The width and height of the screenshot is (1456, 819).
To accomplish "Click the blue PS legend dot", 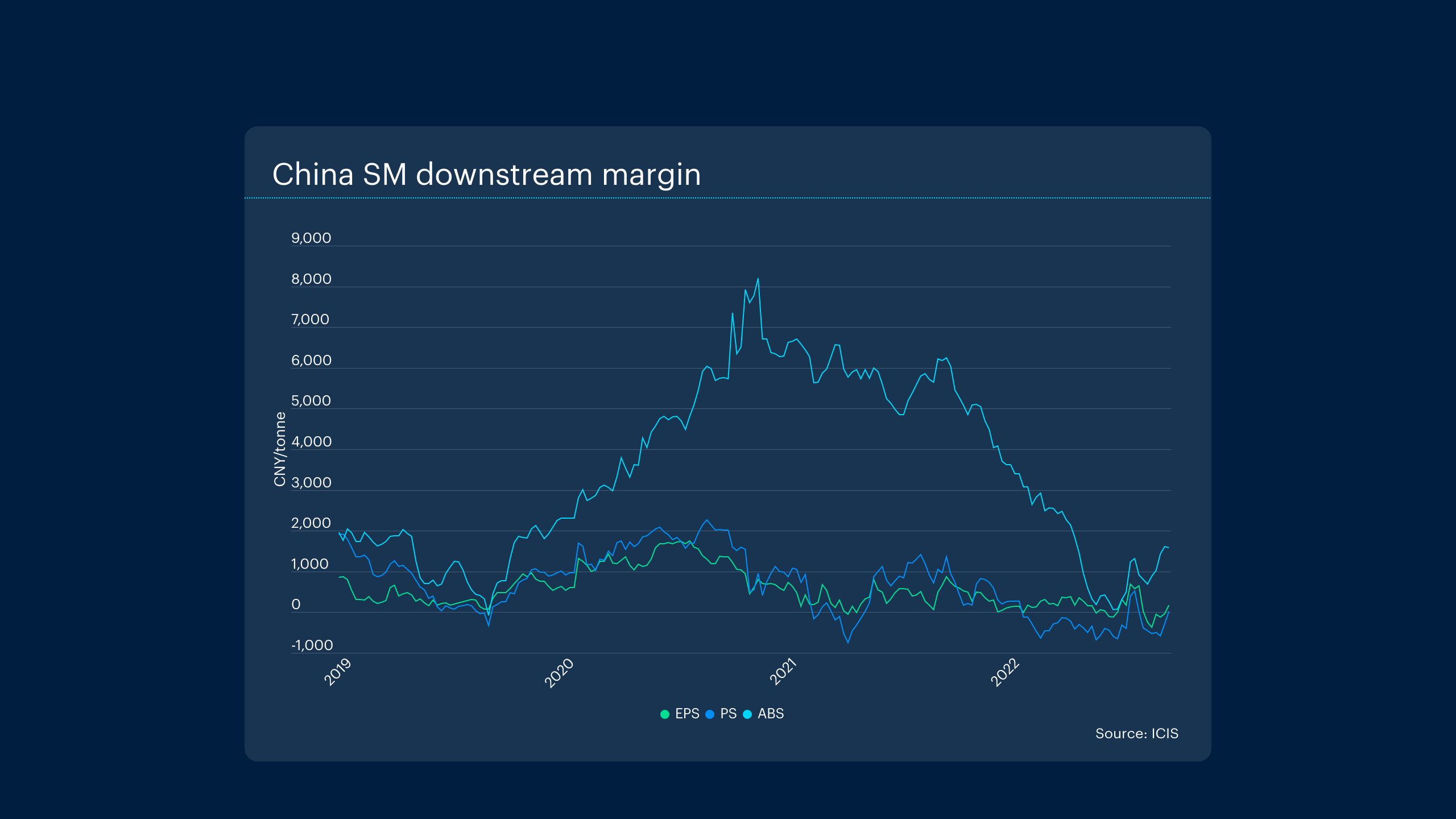I will click(710, 714).
